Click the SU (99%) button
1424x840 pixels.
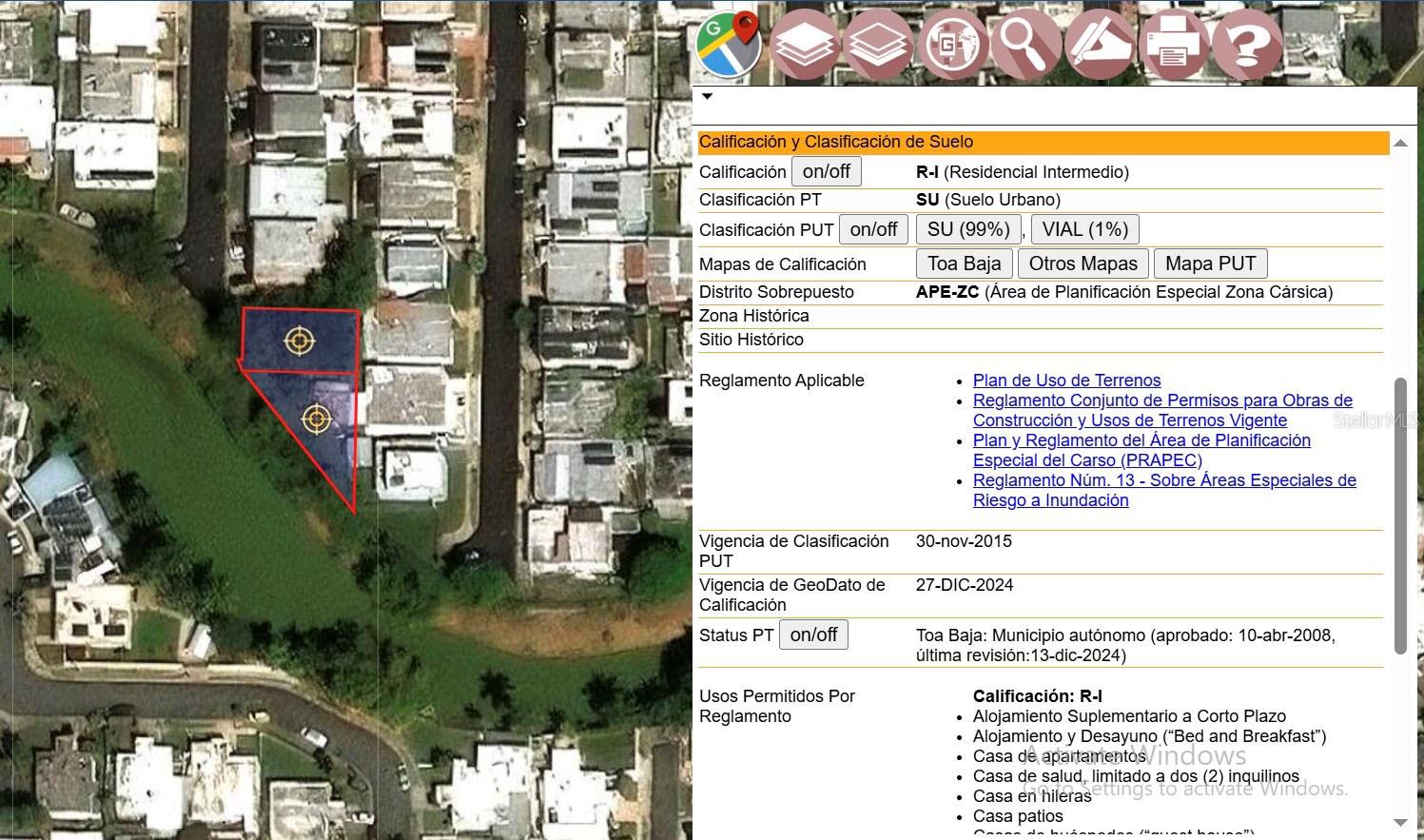[x=968, y=229]
